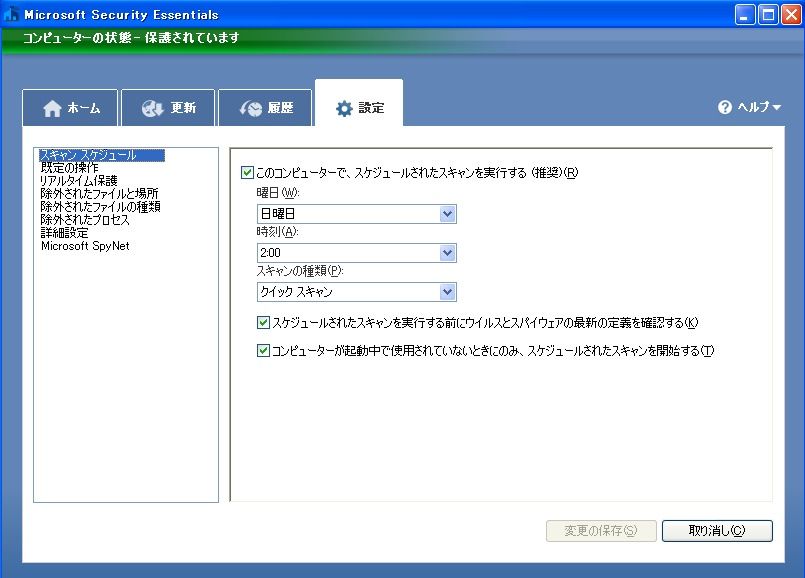The height and width of the screenshot is (578, 805).
Task: Close the Security Essentials window
Action: tap(791, 14)
